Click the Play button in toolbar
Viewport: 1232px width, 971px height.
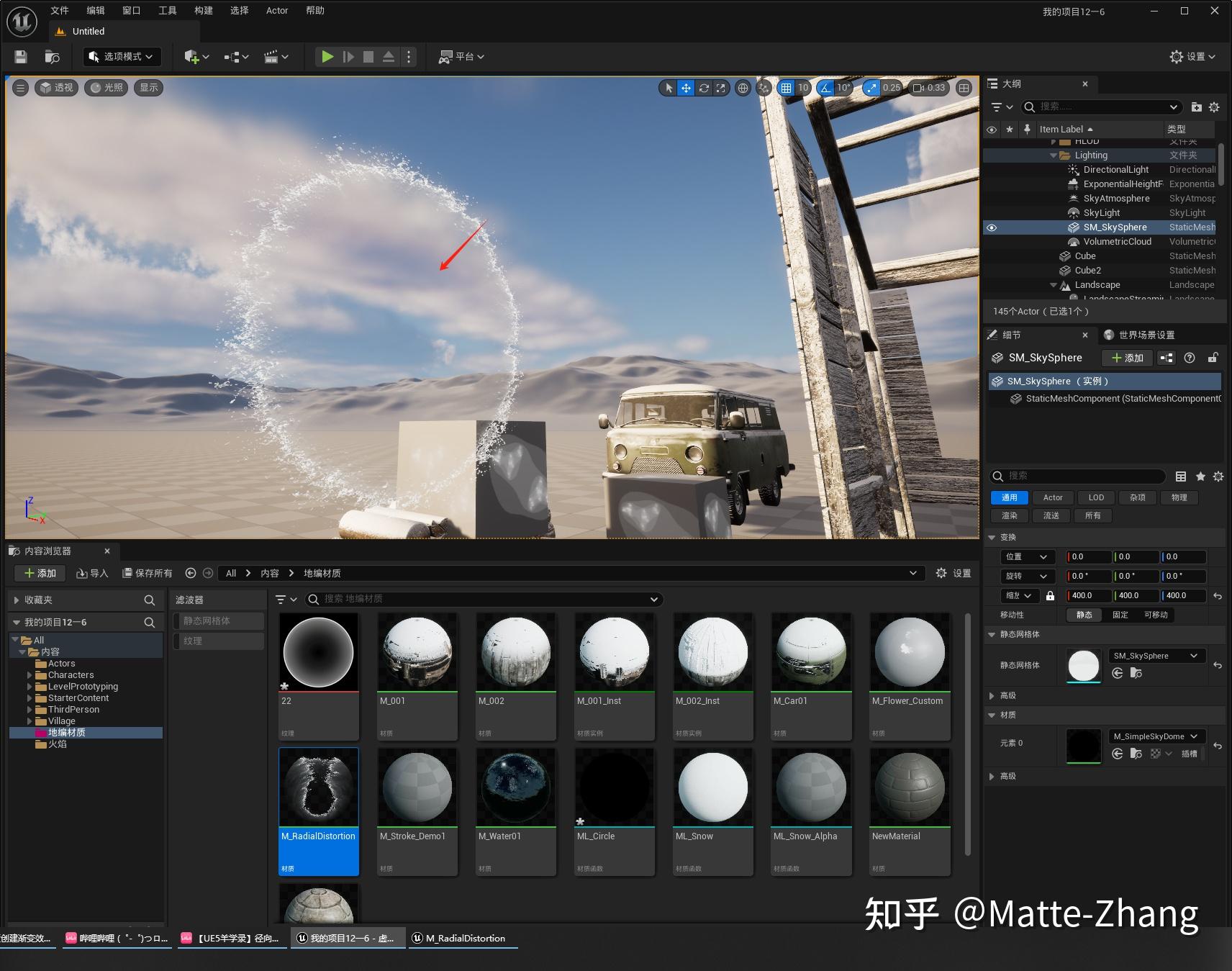pos(327,57)
